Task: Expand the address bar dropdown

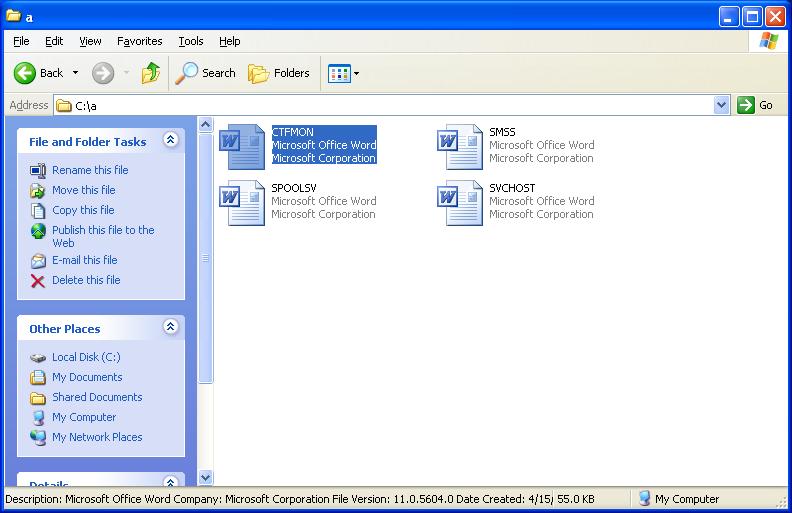Action: (x=722, y=106)
